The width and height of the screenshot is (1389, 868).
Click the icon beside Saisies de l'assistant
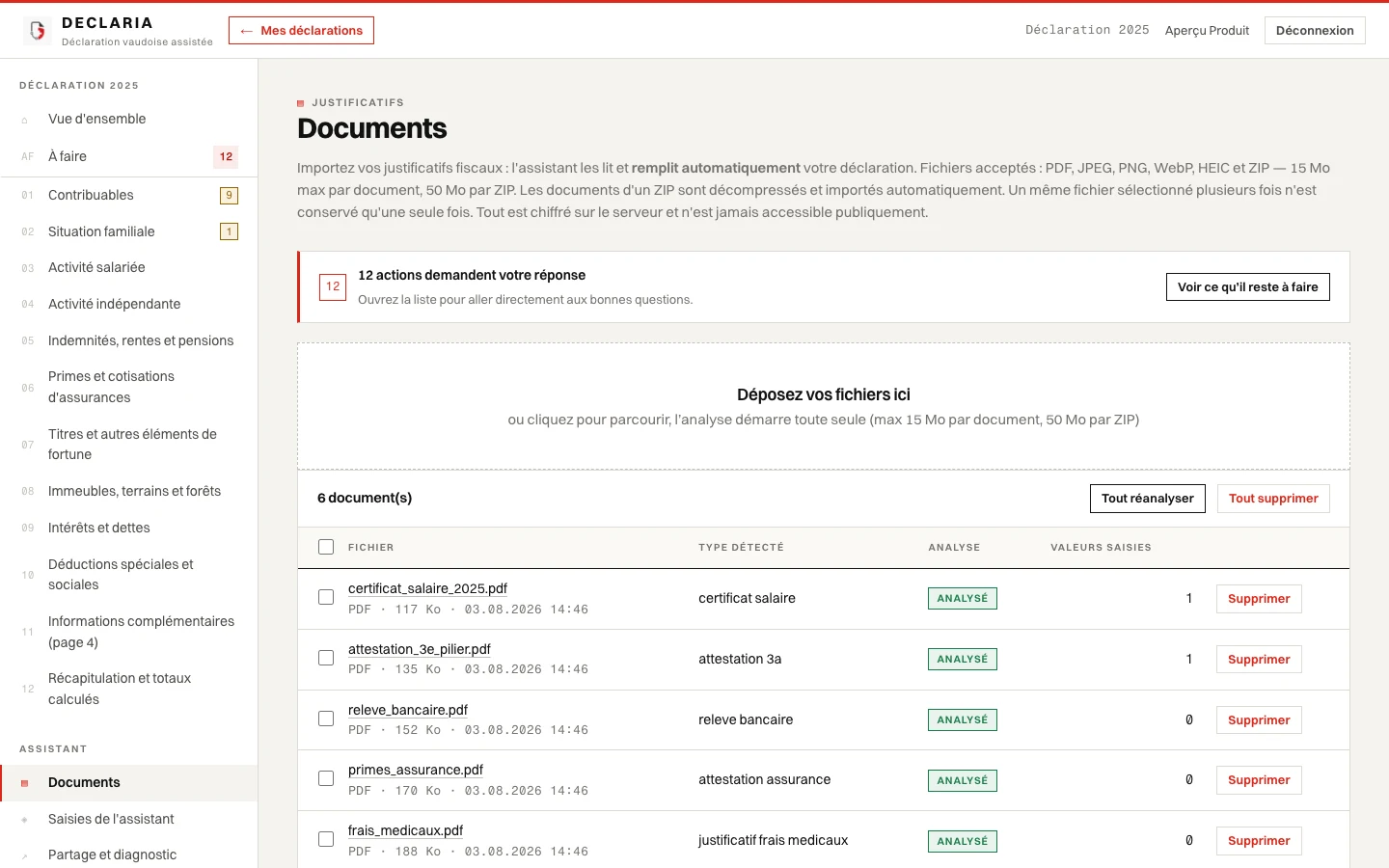pos(25,820)
